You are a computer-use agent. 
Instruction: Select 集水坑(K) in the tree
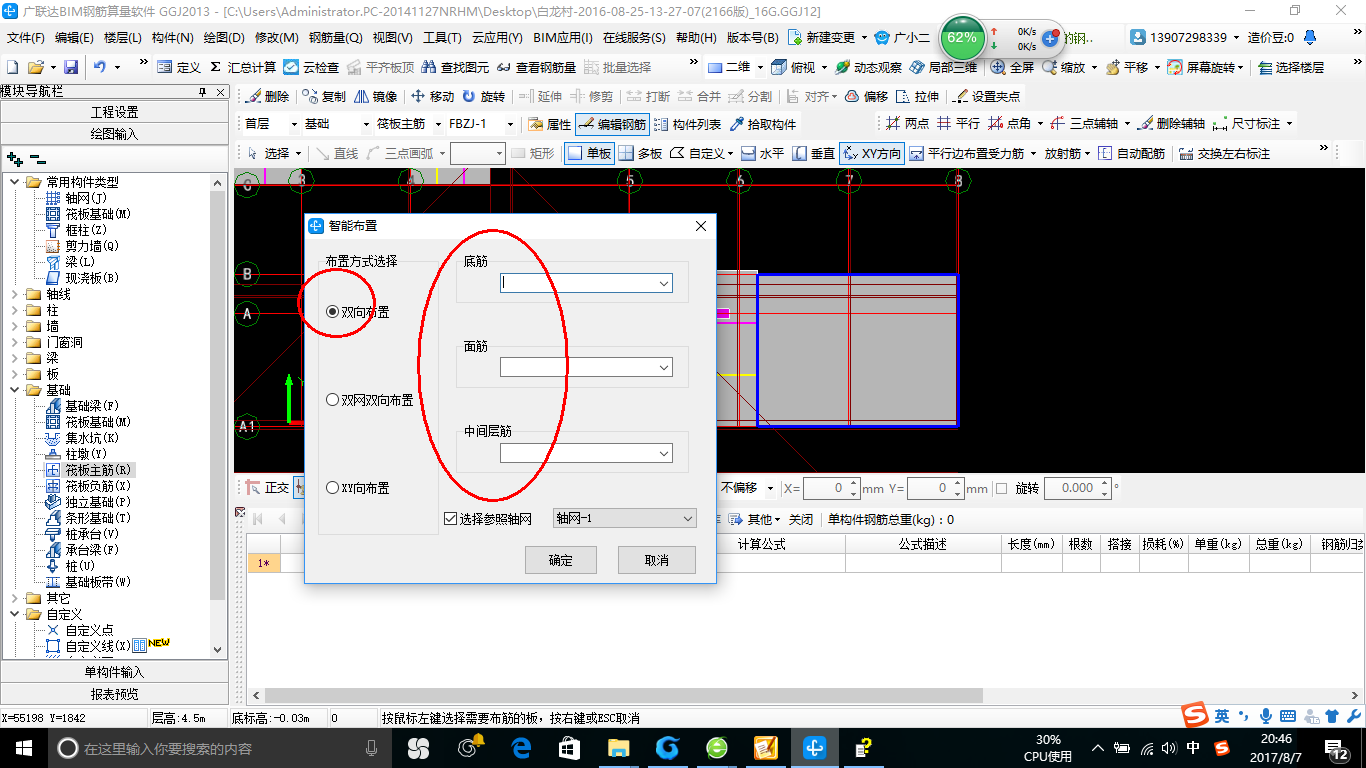(92, 438)
